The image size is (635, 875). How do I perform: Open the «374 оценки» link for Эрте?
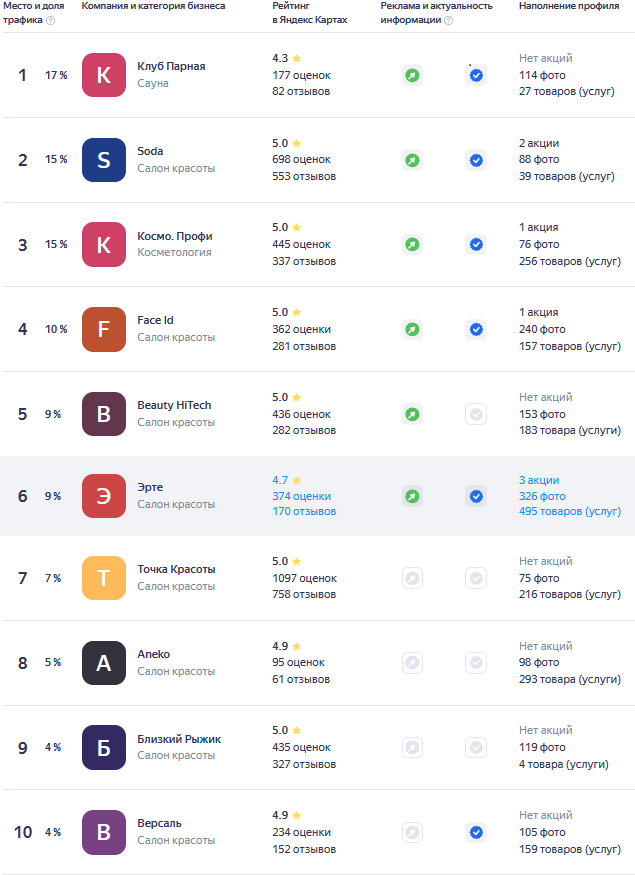pos(301,496)
